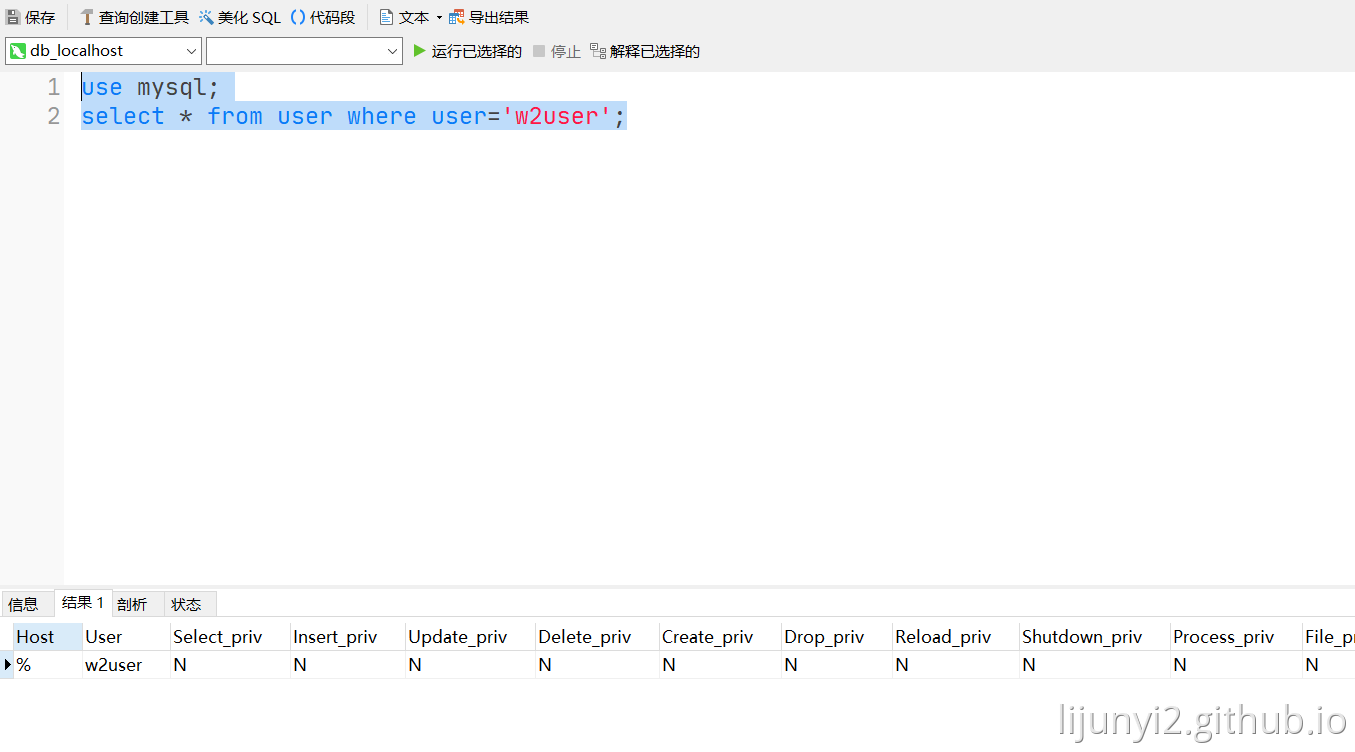Click line 2 in the SQL editor
Screen dimensions: 1355x752
tap(353, 117)
